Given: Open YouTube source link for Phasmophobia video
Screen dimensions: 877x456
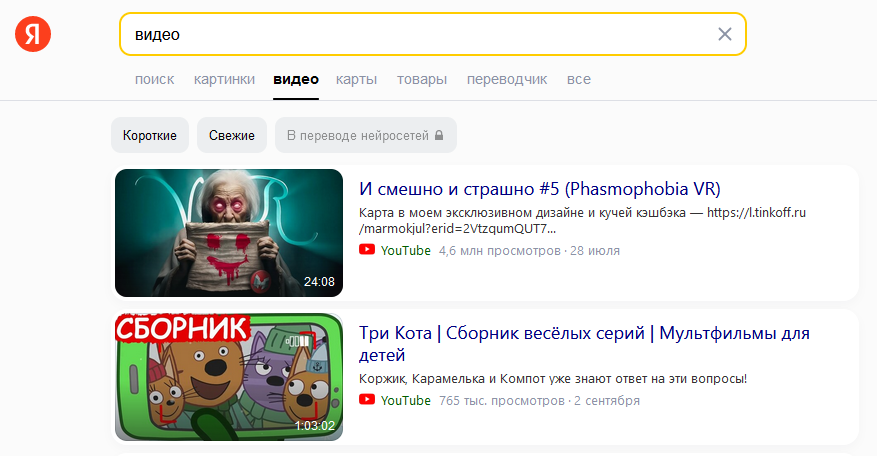Looking at the screenshot, I should 406,251.
